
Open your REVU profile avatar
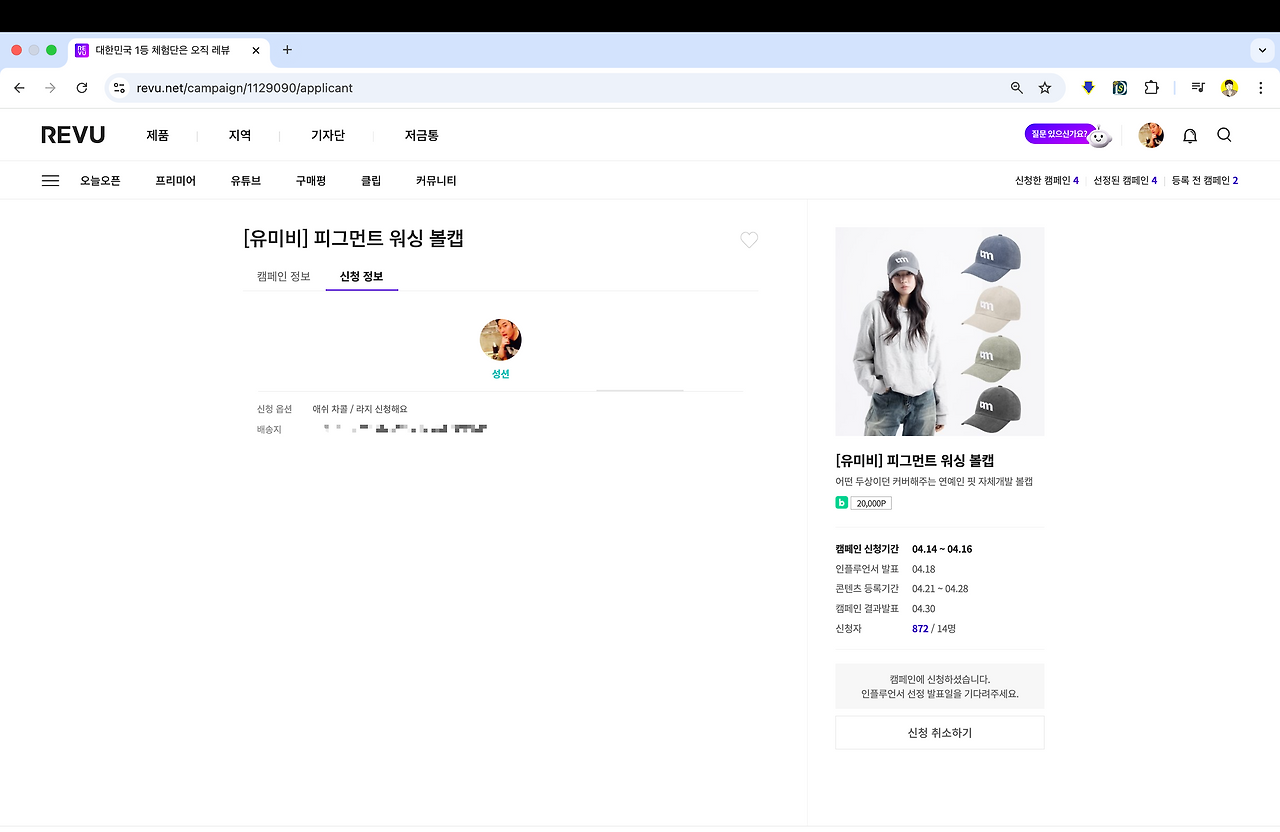(x=1151, y=134)
